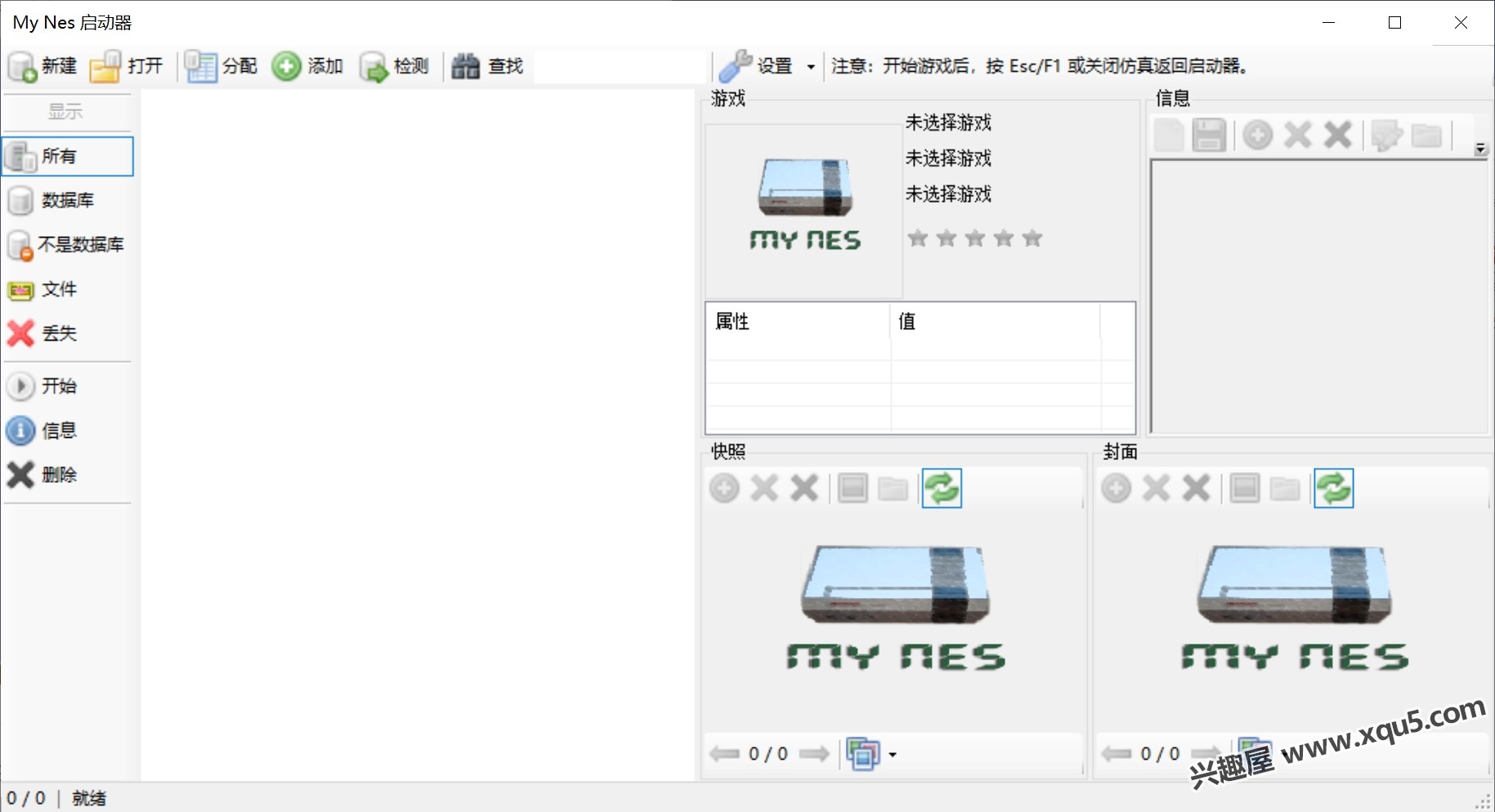
Task: Click the floppy save icon in 信息 toolbar
Action: tap(1209, 135)
